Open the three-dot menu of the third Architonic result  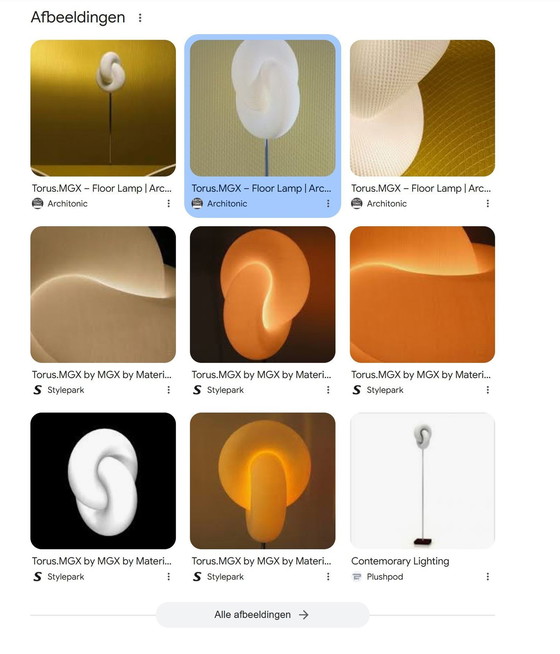click(487, 204)
